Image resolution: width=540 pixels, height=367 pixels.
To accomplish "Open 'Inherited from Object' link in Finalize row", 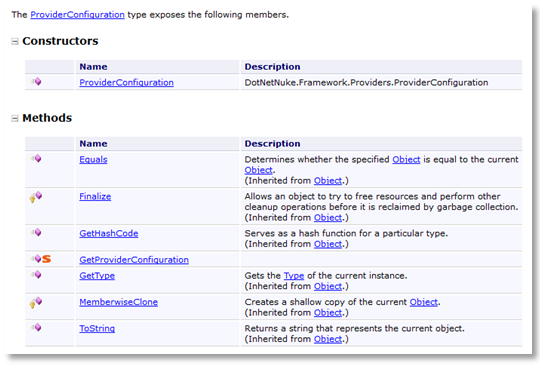I will pyautogui.click(x=328, y=218).
